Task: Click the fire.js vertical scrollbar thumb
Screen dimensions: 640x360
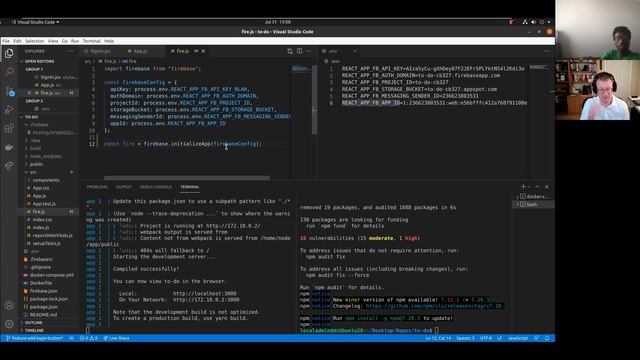Action: (314, 100)
